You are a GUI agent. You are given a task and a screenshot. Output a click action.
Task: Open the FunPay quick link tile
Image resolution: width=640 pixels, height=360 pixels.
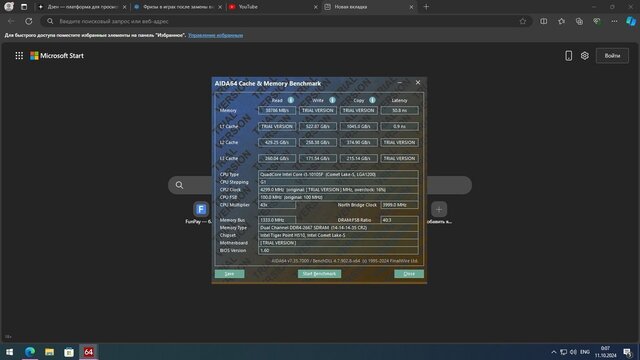pos(200,209)
